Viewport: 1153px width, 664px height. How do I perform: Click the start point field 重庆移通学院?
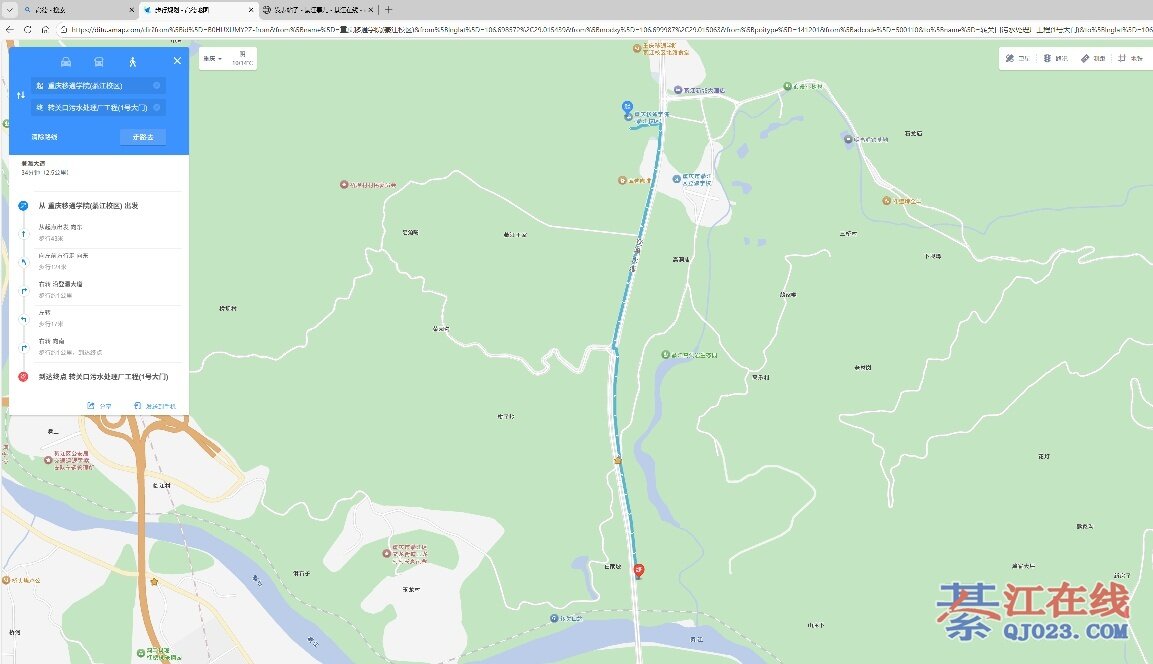pyautogui.click(x=92, y=86)
